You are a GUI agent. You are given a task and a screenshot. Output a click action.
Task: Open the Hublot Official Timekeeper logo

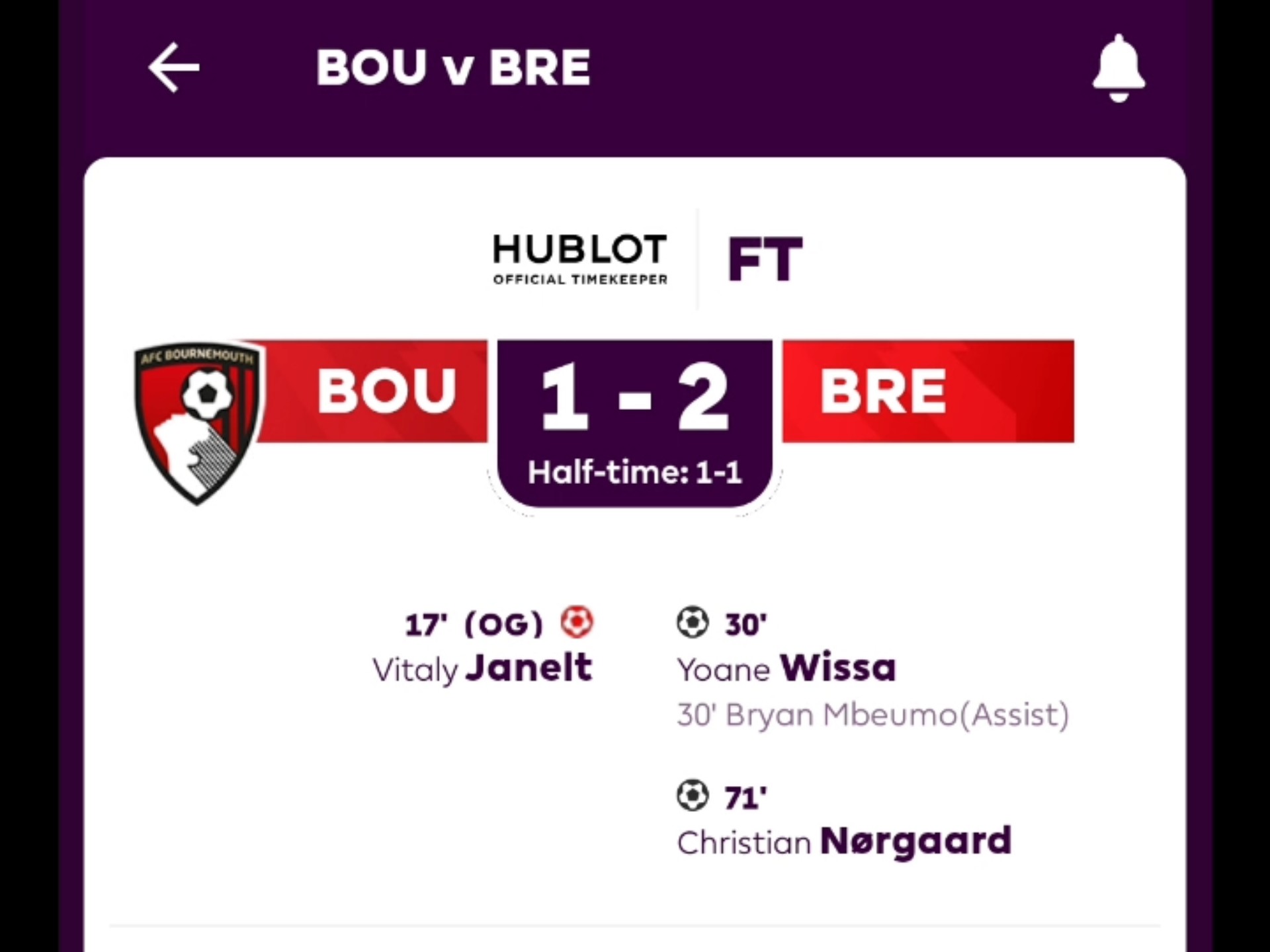579,258
